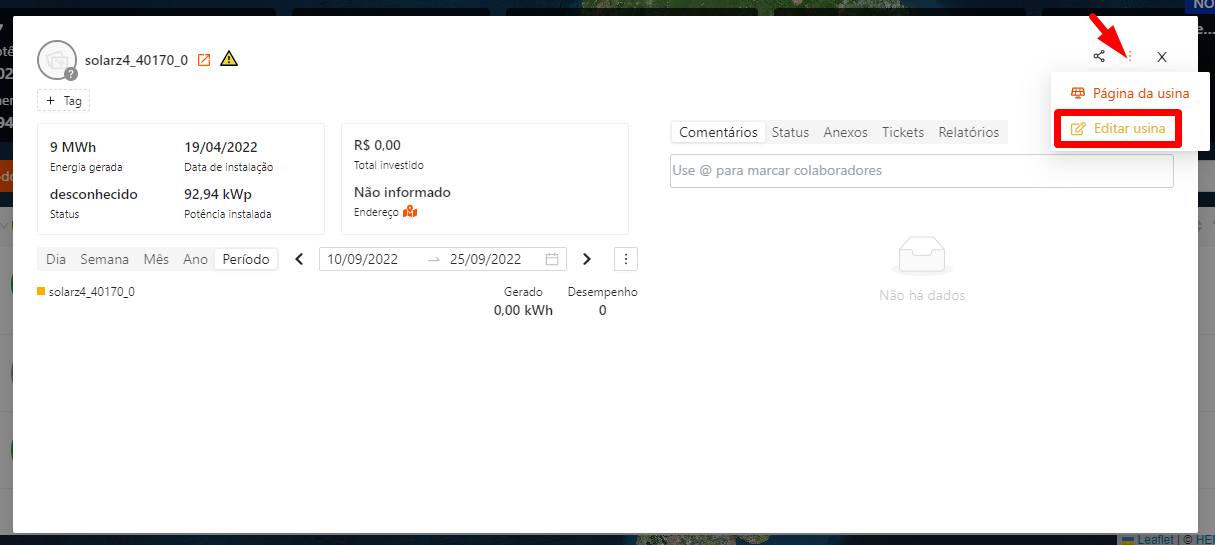The width and height of the screenshot is (1215, 545).
Task: Select the Ano period option
Action: coord(196,259)
